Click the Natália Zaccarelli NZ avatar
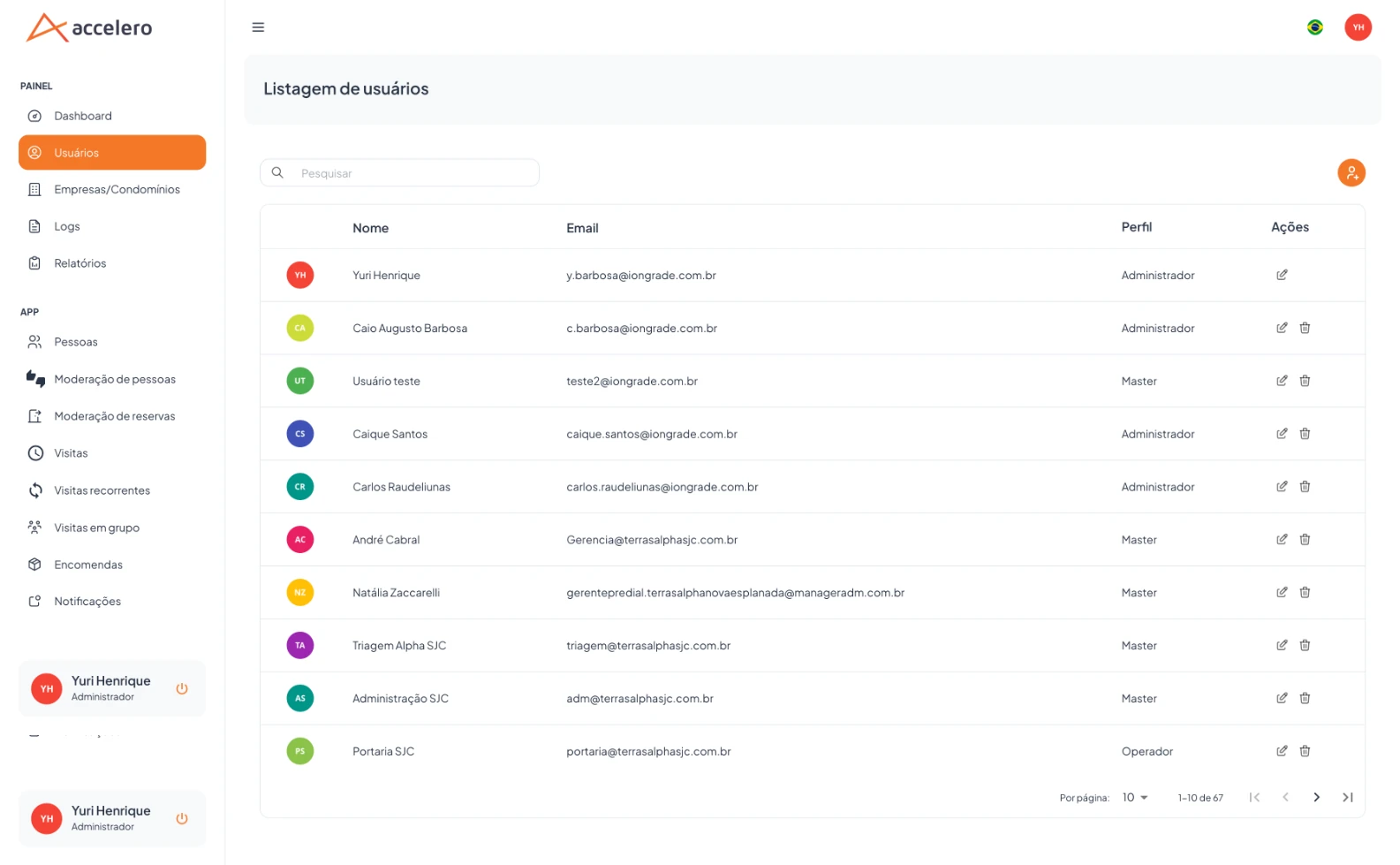This screenshot has height=865, width=1400. click(300, 593)
